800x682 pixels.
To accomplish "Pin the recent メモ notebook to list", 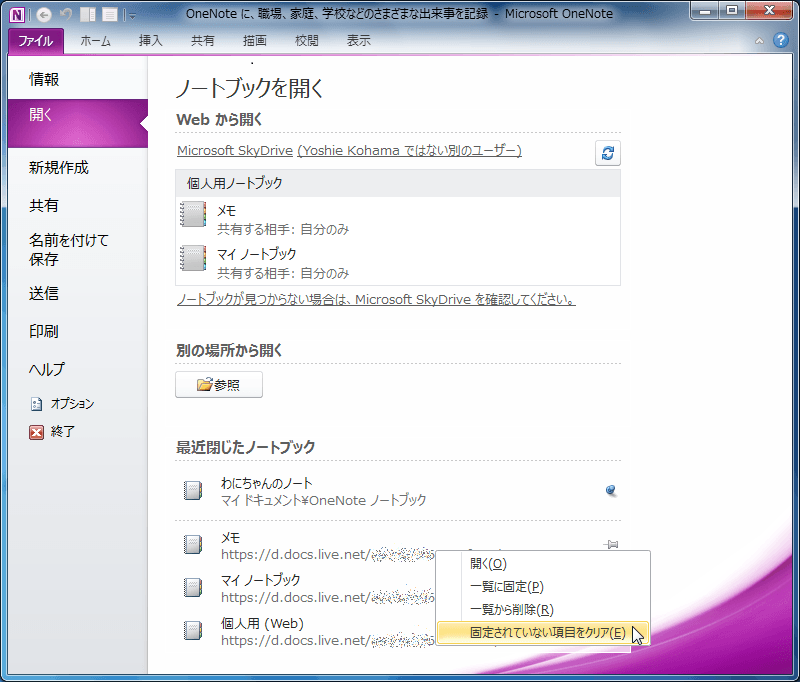I will [x=611, y=544].
